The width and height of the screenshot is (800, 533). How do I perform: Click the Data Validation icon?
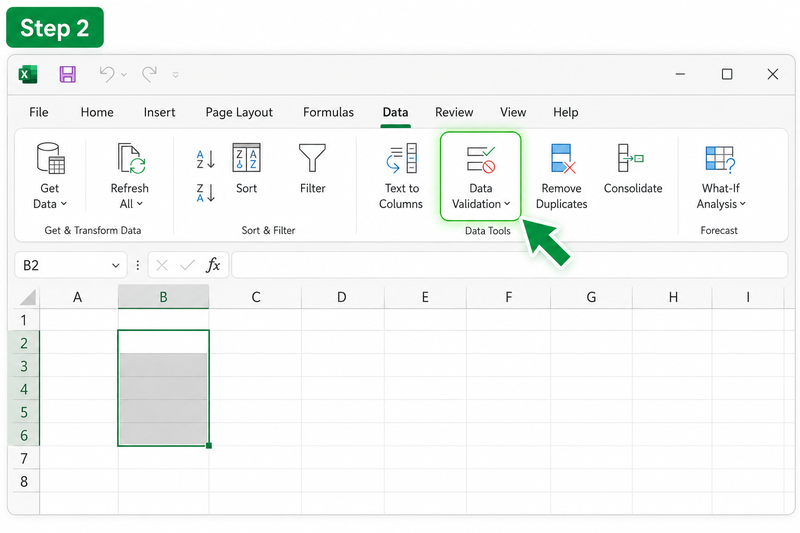481,159
